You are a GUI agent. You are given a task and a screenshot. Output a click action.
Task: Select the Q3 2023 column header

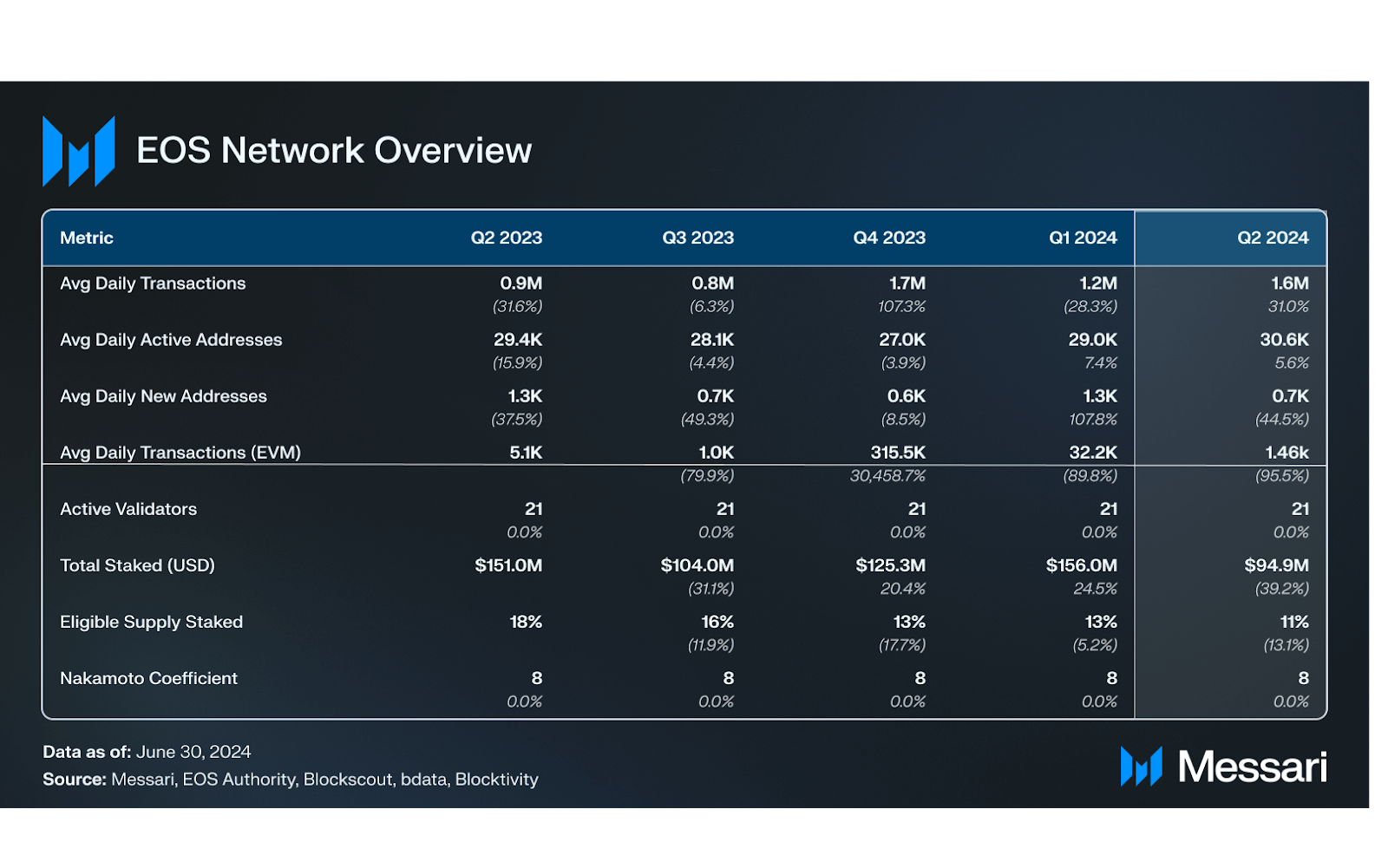pyautogui.click(x=697, y=238)
